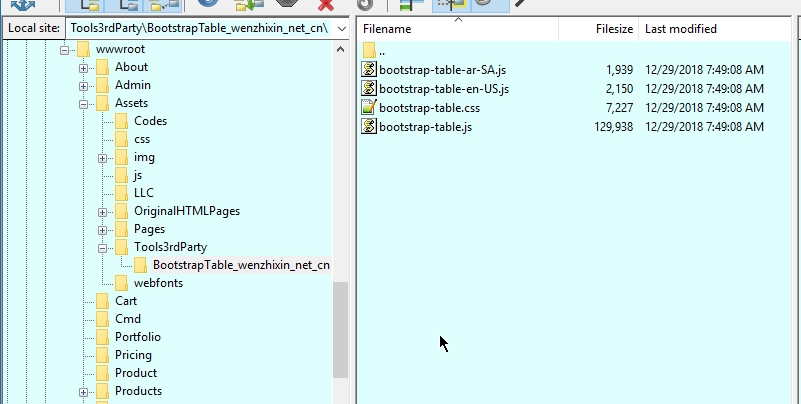Image resolution: width=801 pixels, height=404 pixels.
Task: Expand the Pages folder node
Action: [103, 230]
